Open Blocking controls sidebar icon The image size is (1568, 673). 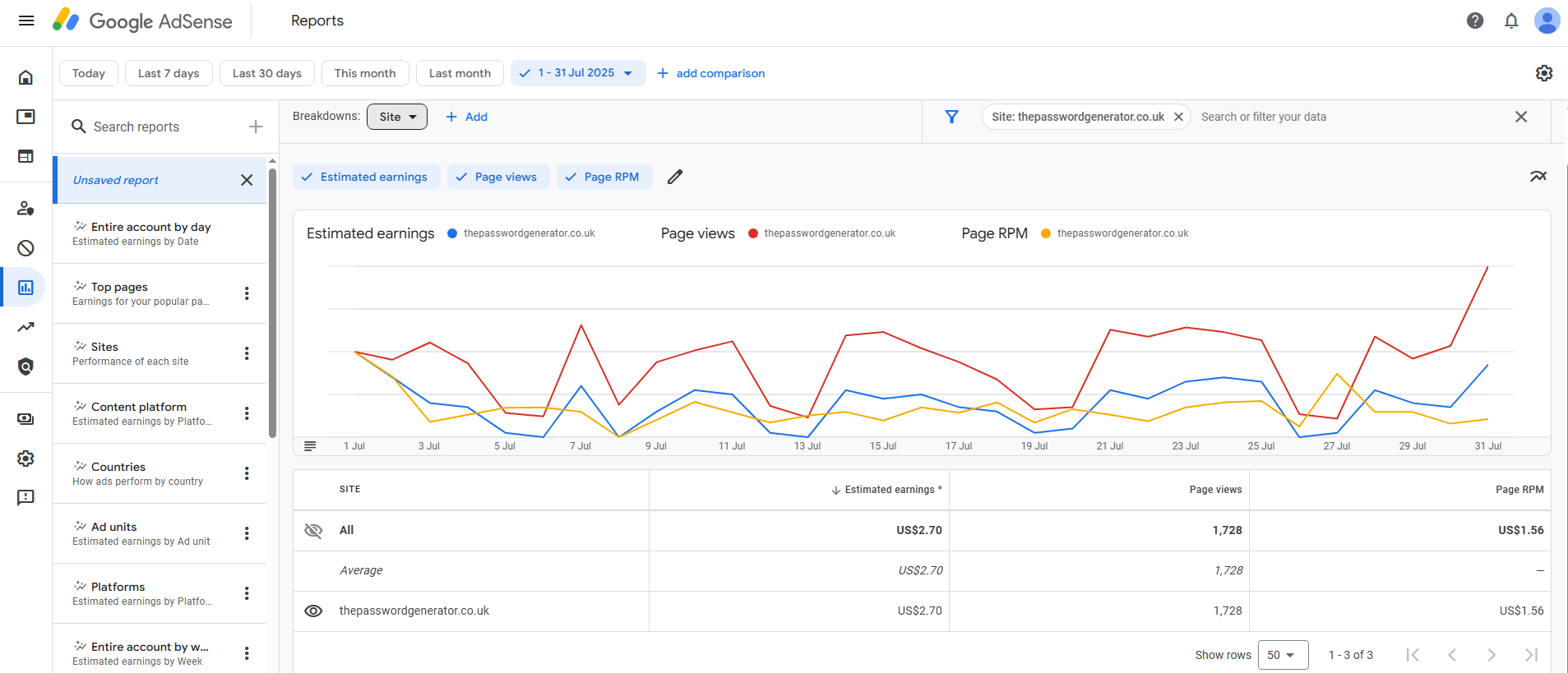25,248
